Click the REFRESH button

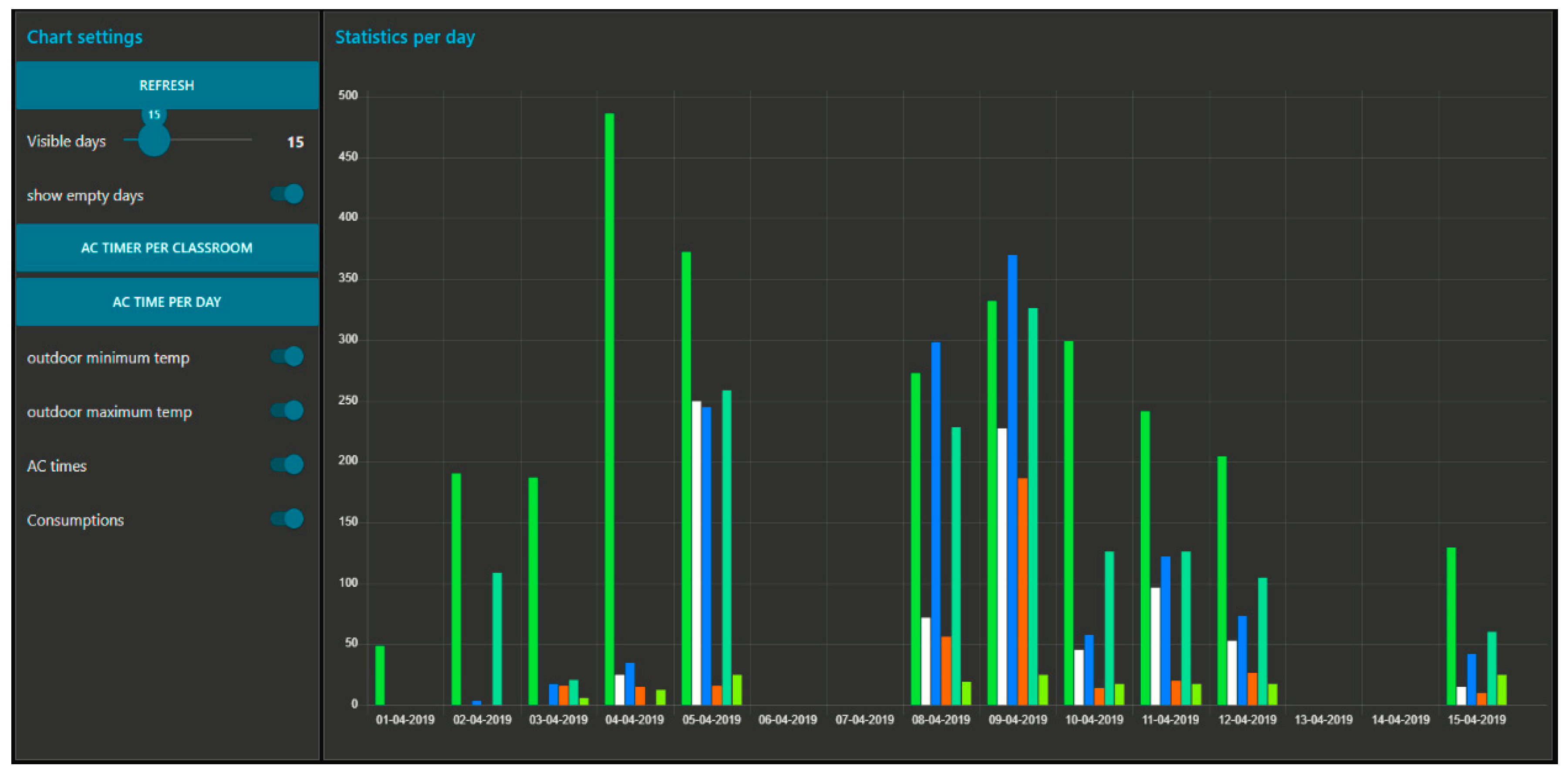(x=167, y=85)
